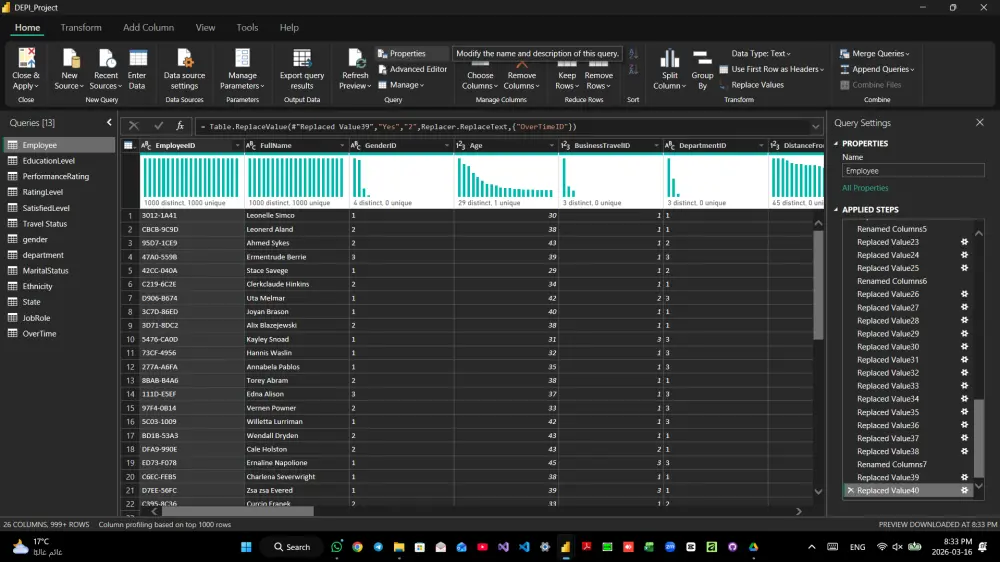Open EmployeeID column filter dropdown
This screenshot has width=1000, height=562.
pyautogui.click(x=237, y=145)
